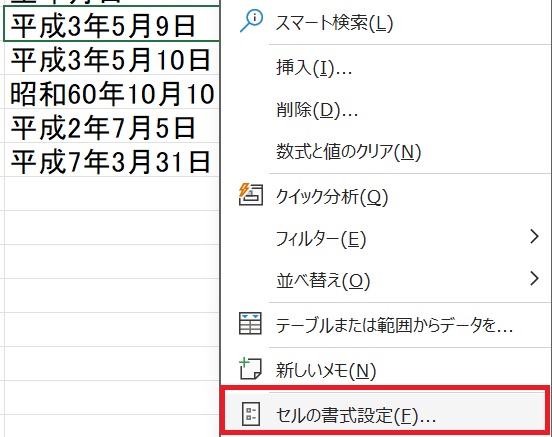552x437 pixels.
Task: Click the Quick Analysis lightning icon
Action: pyautogui.click(x=251, y=194)
